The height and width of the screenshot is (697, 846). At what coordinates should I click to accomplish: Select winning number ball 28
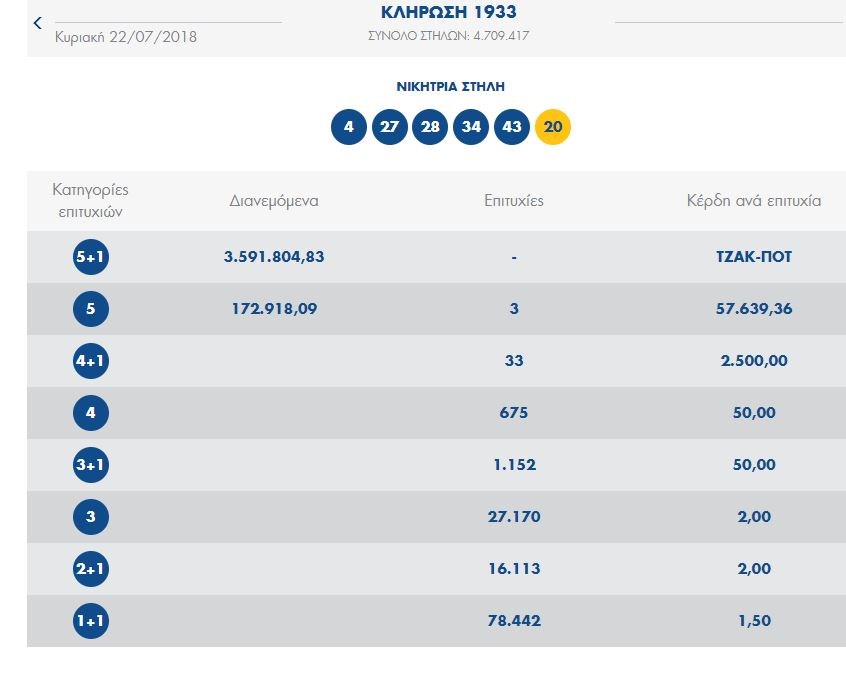tap(430, 127)
